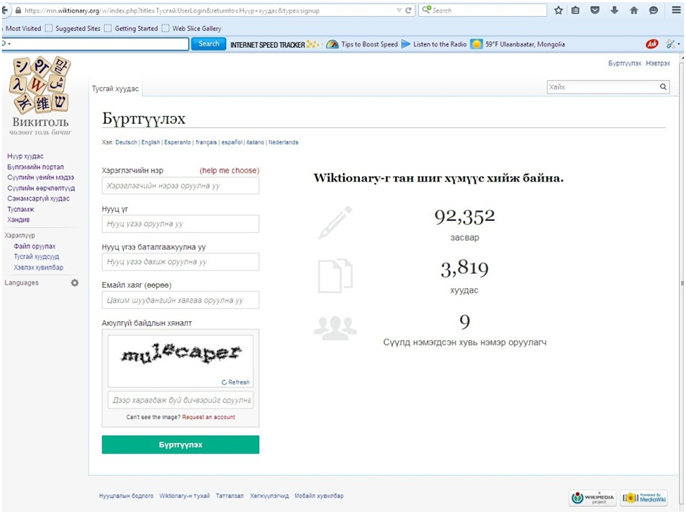Image resolution: width=686 pixels, height=514 pixels.
Task: Focus the wiki Хайх search box
Action: 603,87
